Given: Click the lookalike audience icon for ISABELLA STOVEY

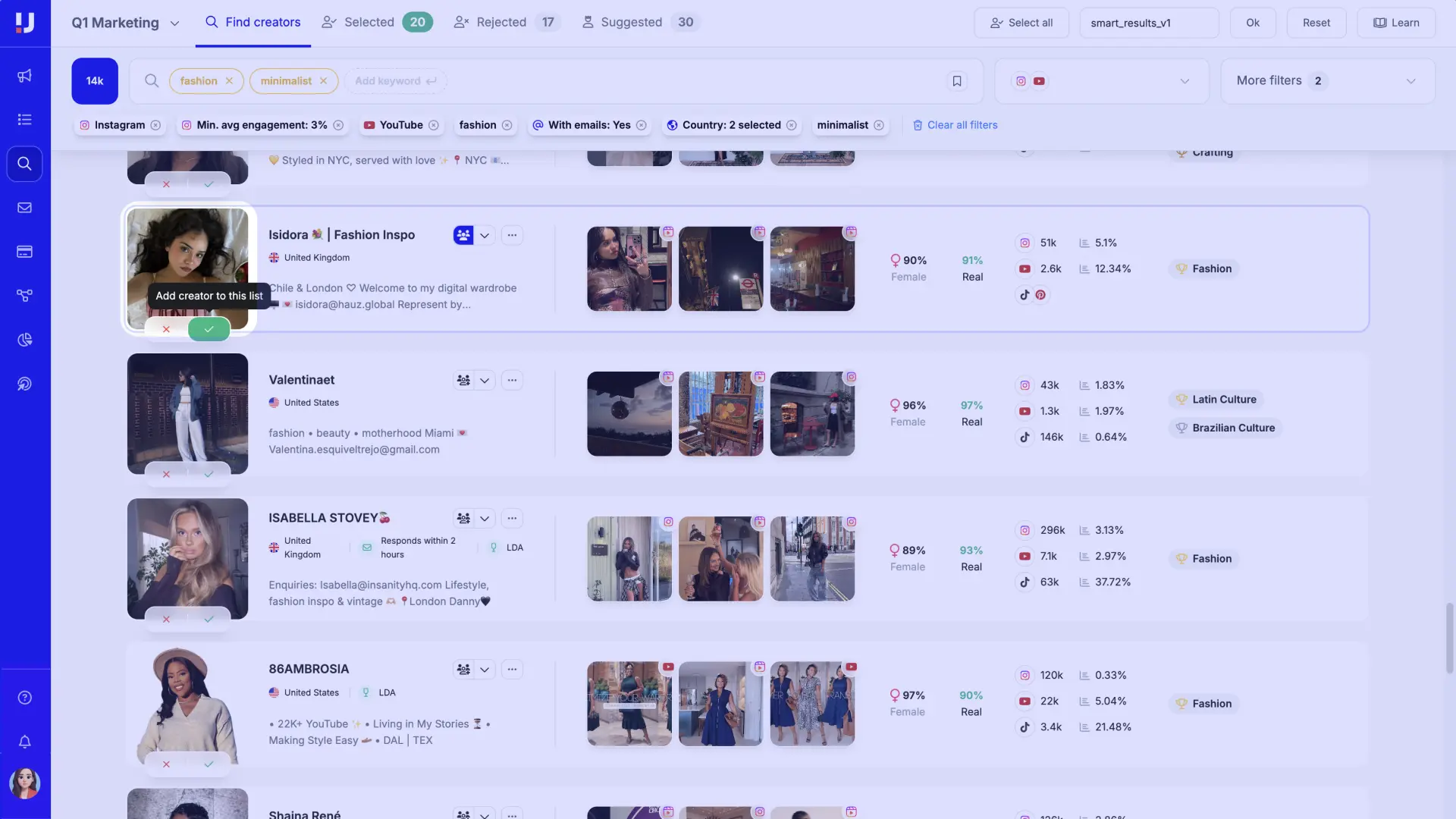Looking at the screenshot, I should click(x=463, y=519).
